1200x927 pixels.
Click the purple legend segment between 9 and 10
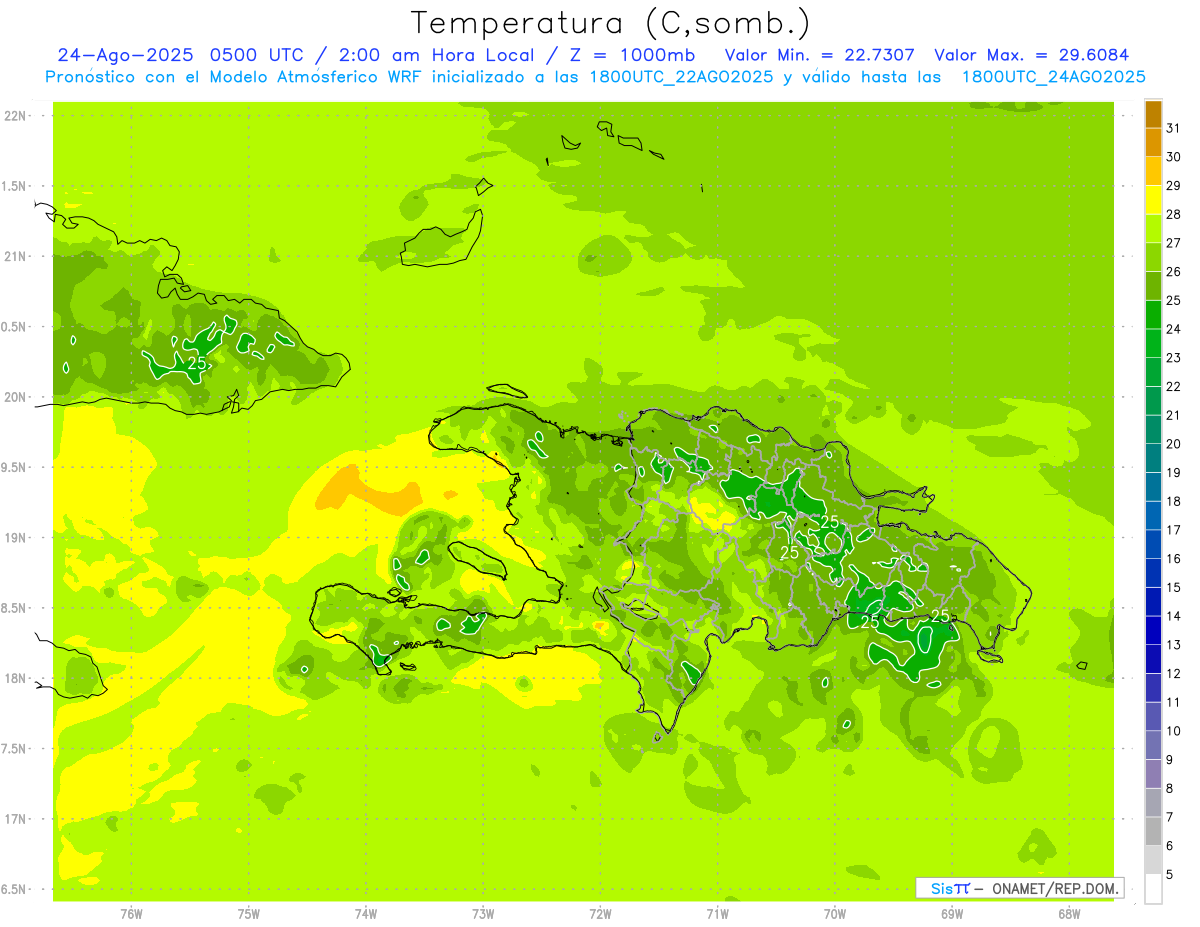pos(1153,746)
